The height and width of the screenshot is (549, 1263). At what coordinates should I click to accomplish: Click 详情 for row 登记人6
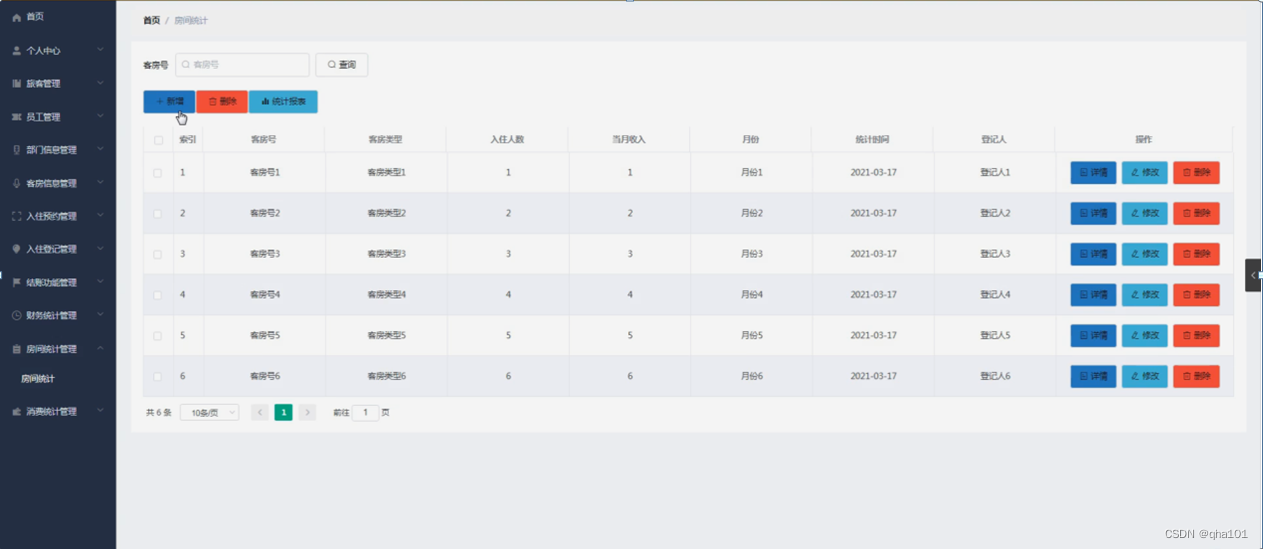click(x=1093, y=376)
